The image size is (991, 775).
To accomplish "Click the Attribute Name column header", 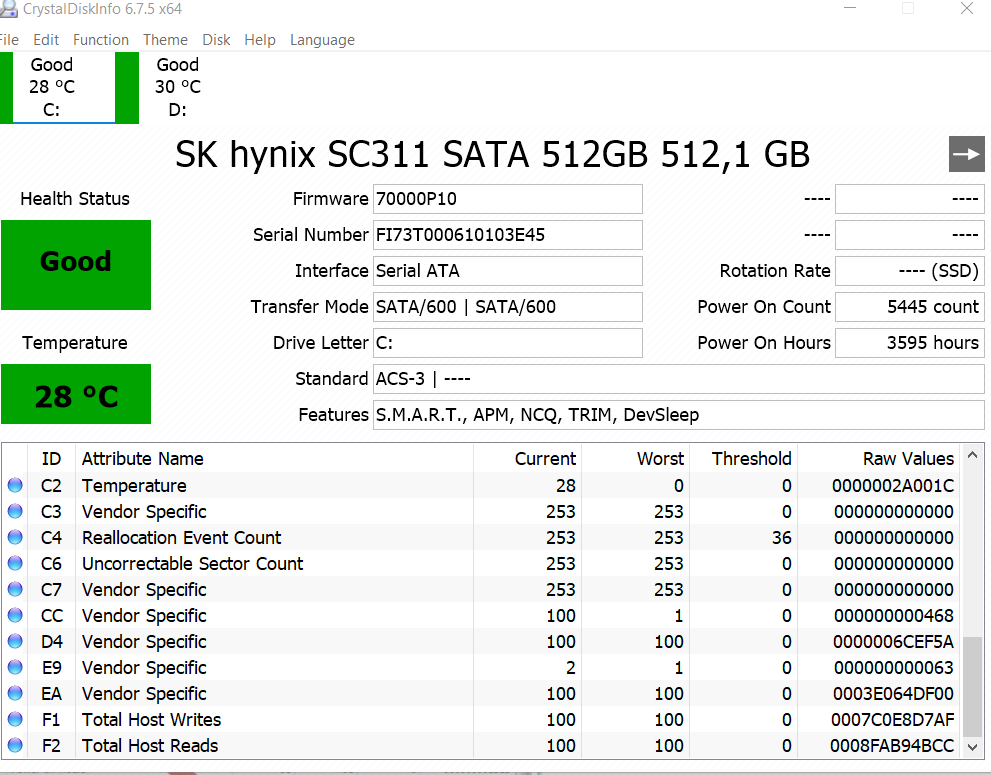I will 274,458.
